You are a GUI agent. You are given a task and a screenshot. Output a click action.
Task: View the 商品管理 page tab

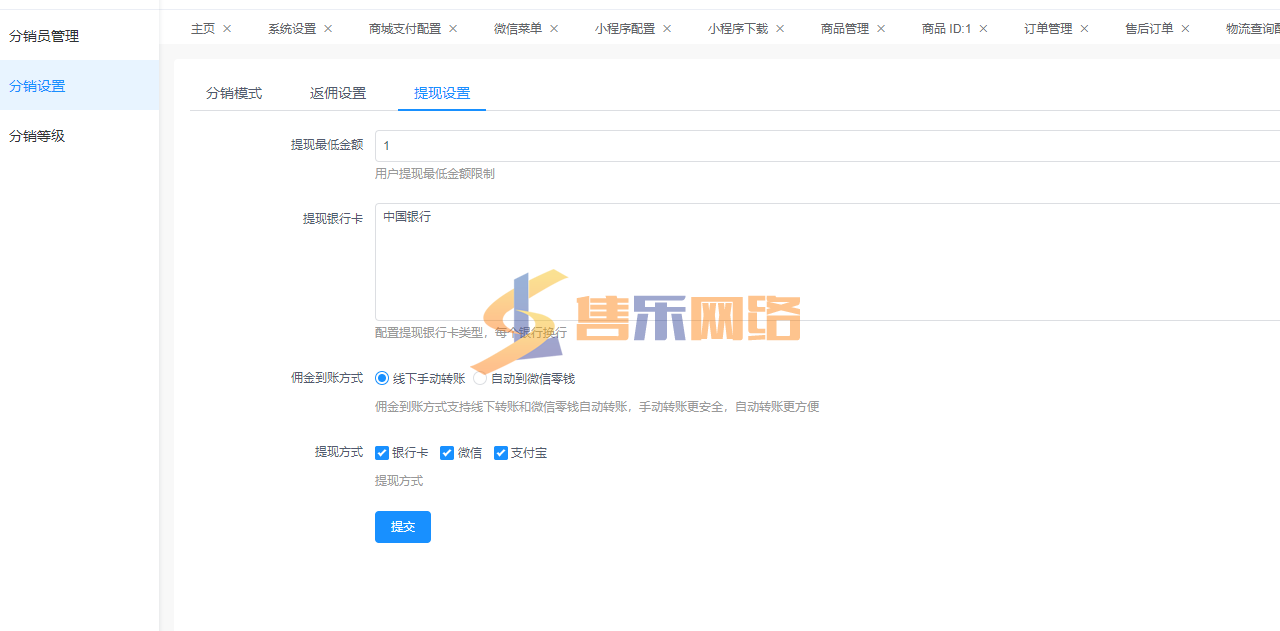845,29
